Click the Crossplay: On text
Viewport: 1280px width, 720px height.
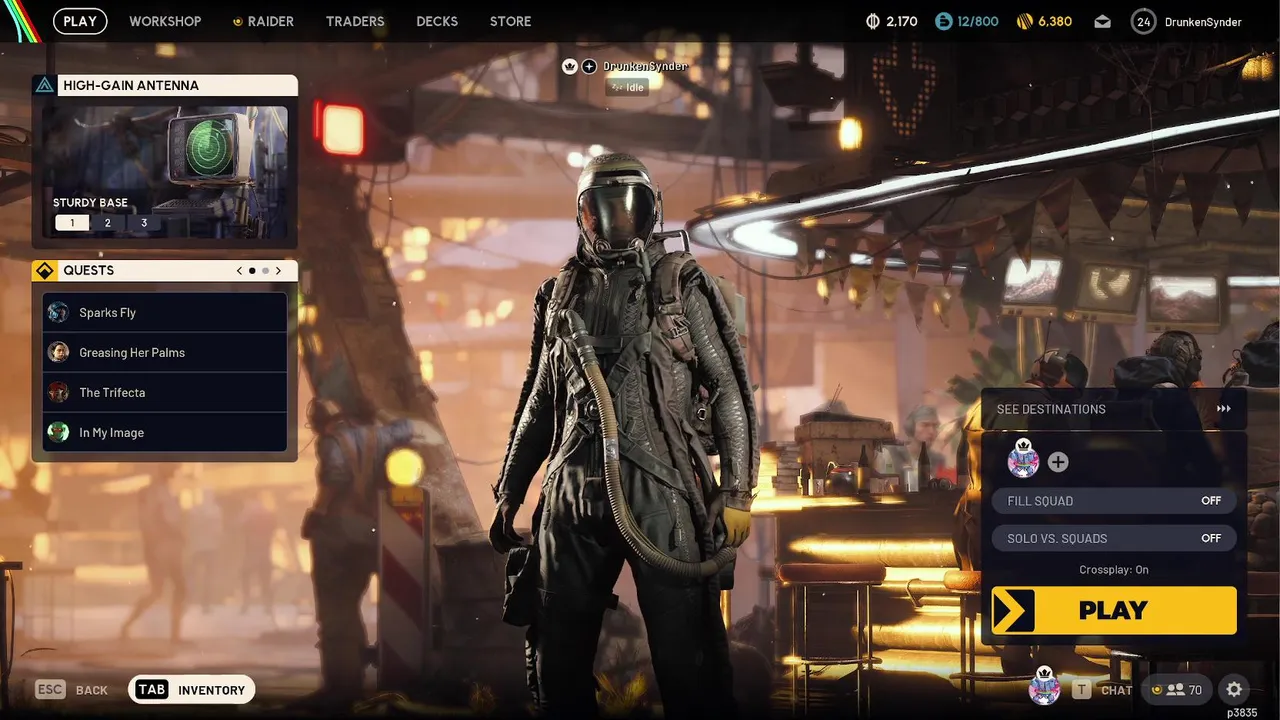tap(1114, 570)
